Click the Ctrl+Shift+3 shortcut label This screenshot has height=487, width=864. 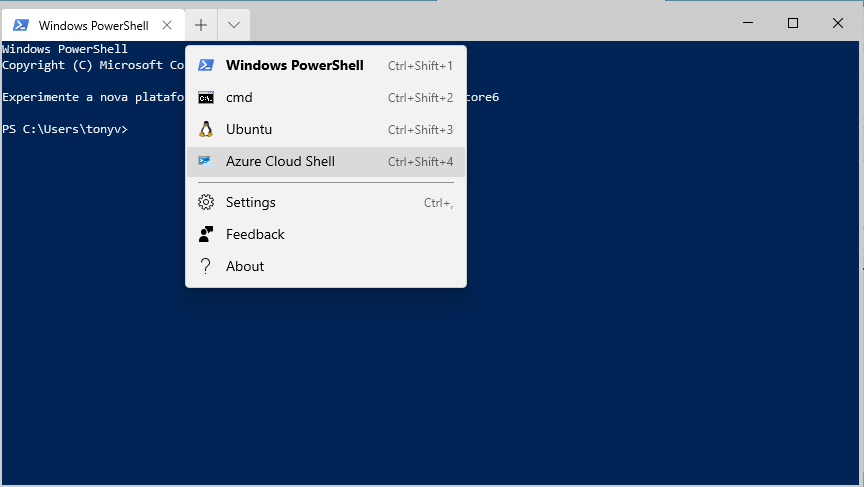(420, 129)
